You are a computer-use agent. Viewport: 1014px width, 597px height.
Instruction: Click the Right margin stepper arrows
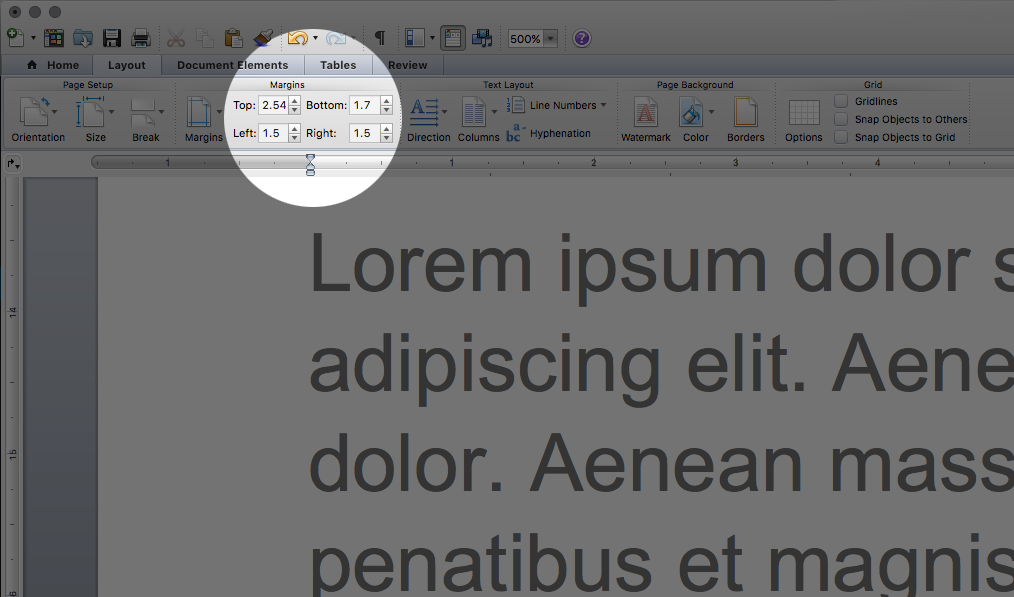point(387,133)
